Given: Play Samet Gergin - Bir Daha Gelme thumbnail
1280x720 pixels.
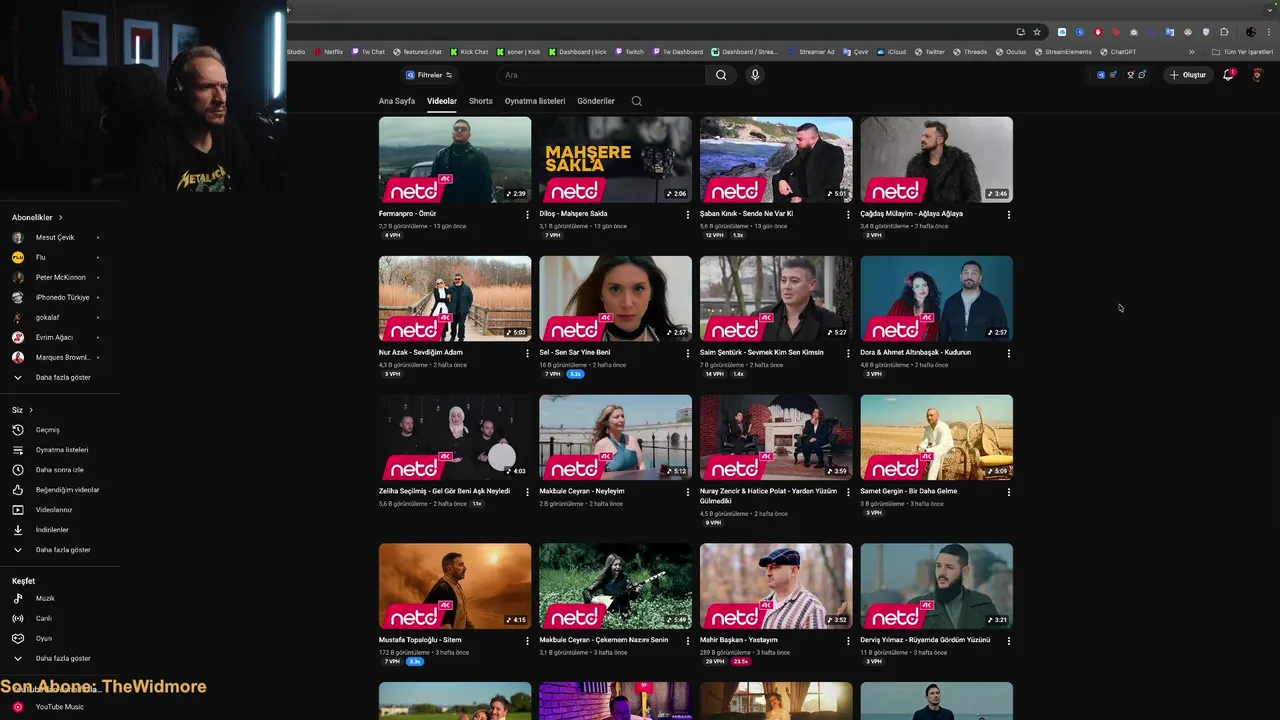Looking at the screenshot, I should [937, 438].
